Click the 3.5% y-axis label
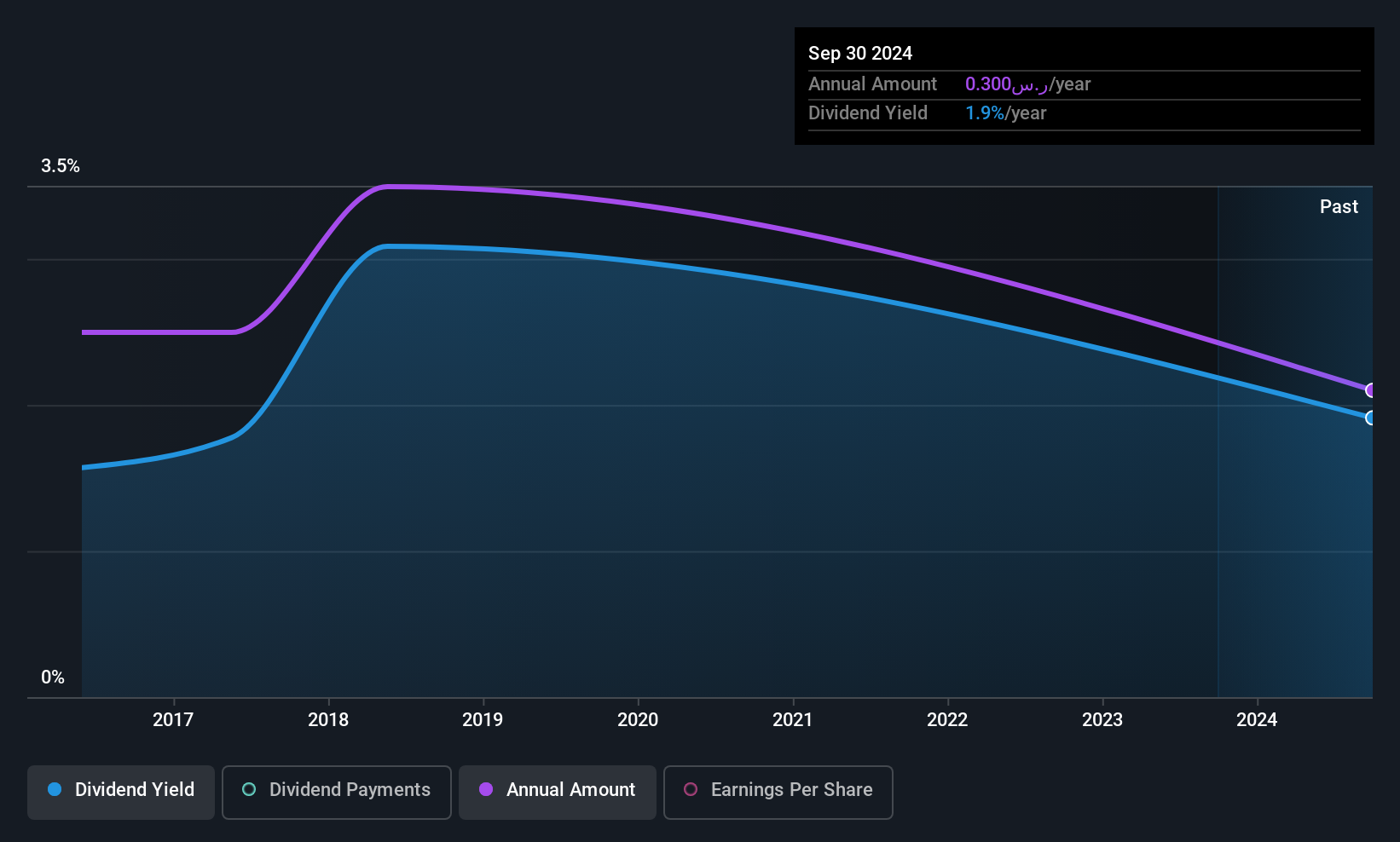1400x842 pixels. pos(61,165)
